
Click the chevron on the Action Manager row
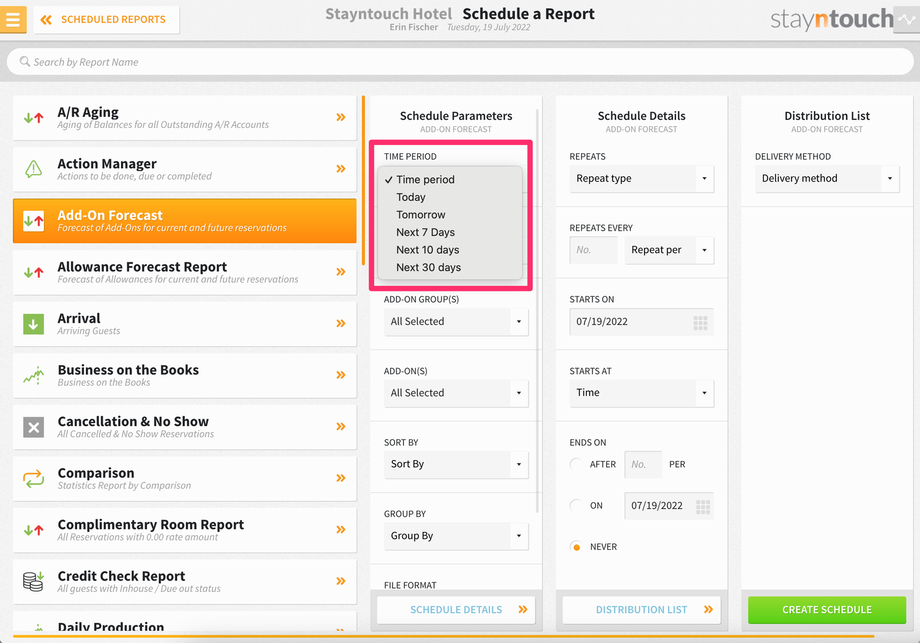341,169
